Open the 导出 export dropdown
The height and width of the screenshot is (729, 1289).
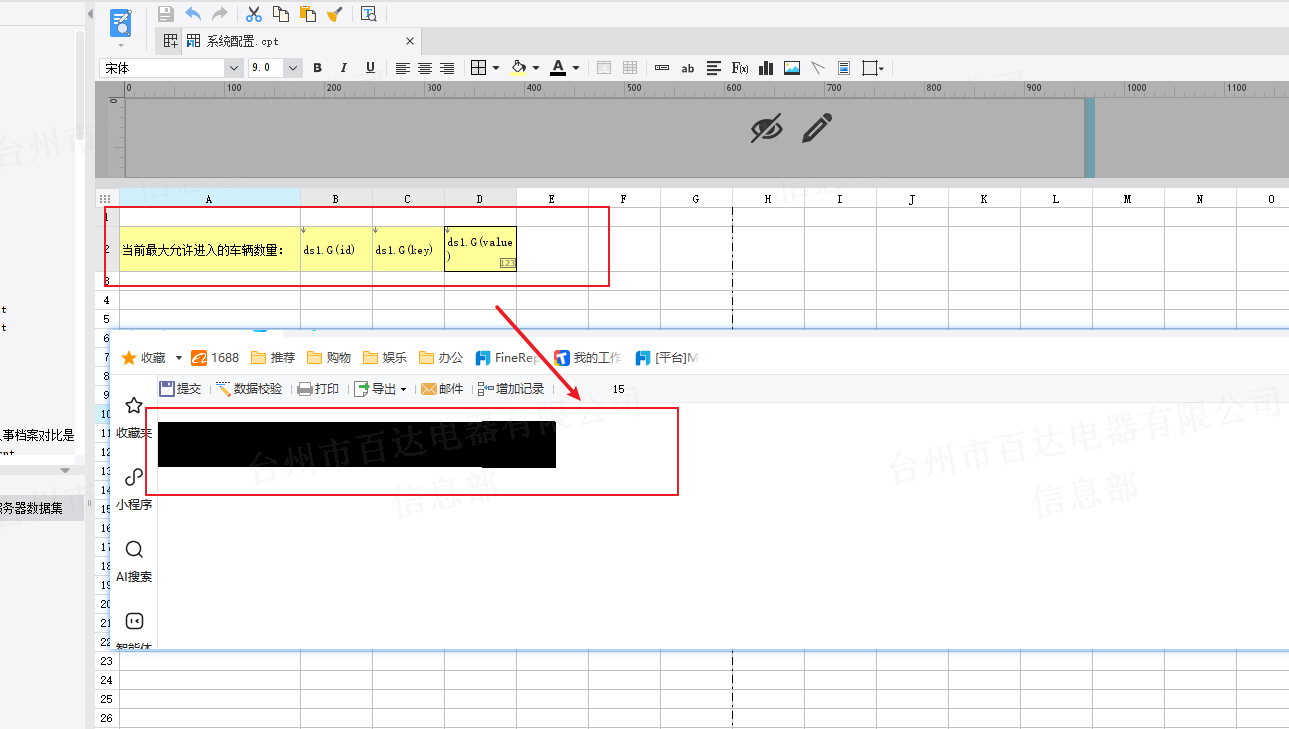click(x=381, y=389)
